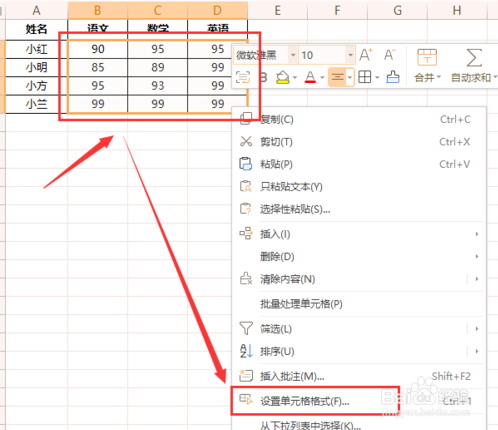The height and width of the screenshot is (430, 498).
Task: Expand the 合并 merge dropdown
Action: 439,77
